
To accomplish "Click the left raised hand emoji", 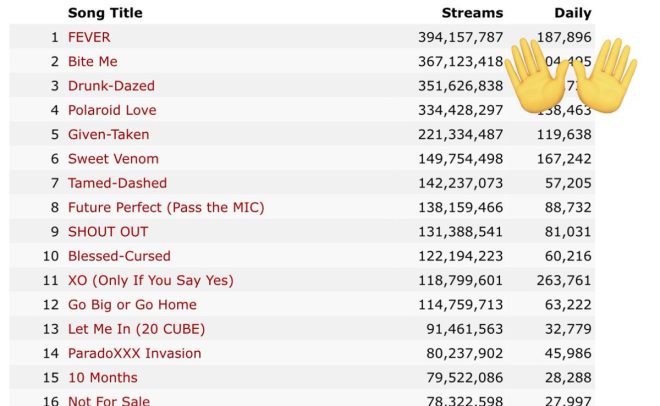I will coord(536,75).
